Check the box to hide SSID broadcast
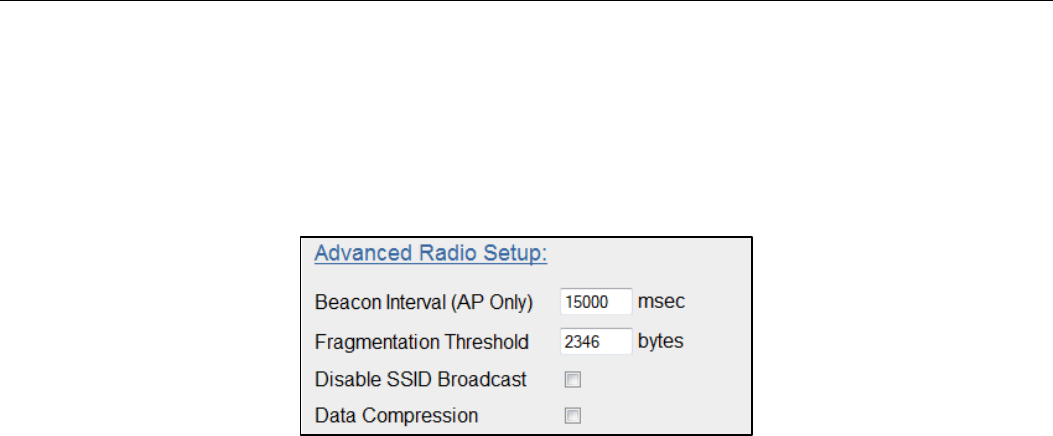Image resolution: width=1053 pixels, height=436 pixels. pos(573,380)
